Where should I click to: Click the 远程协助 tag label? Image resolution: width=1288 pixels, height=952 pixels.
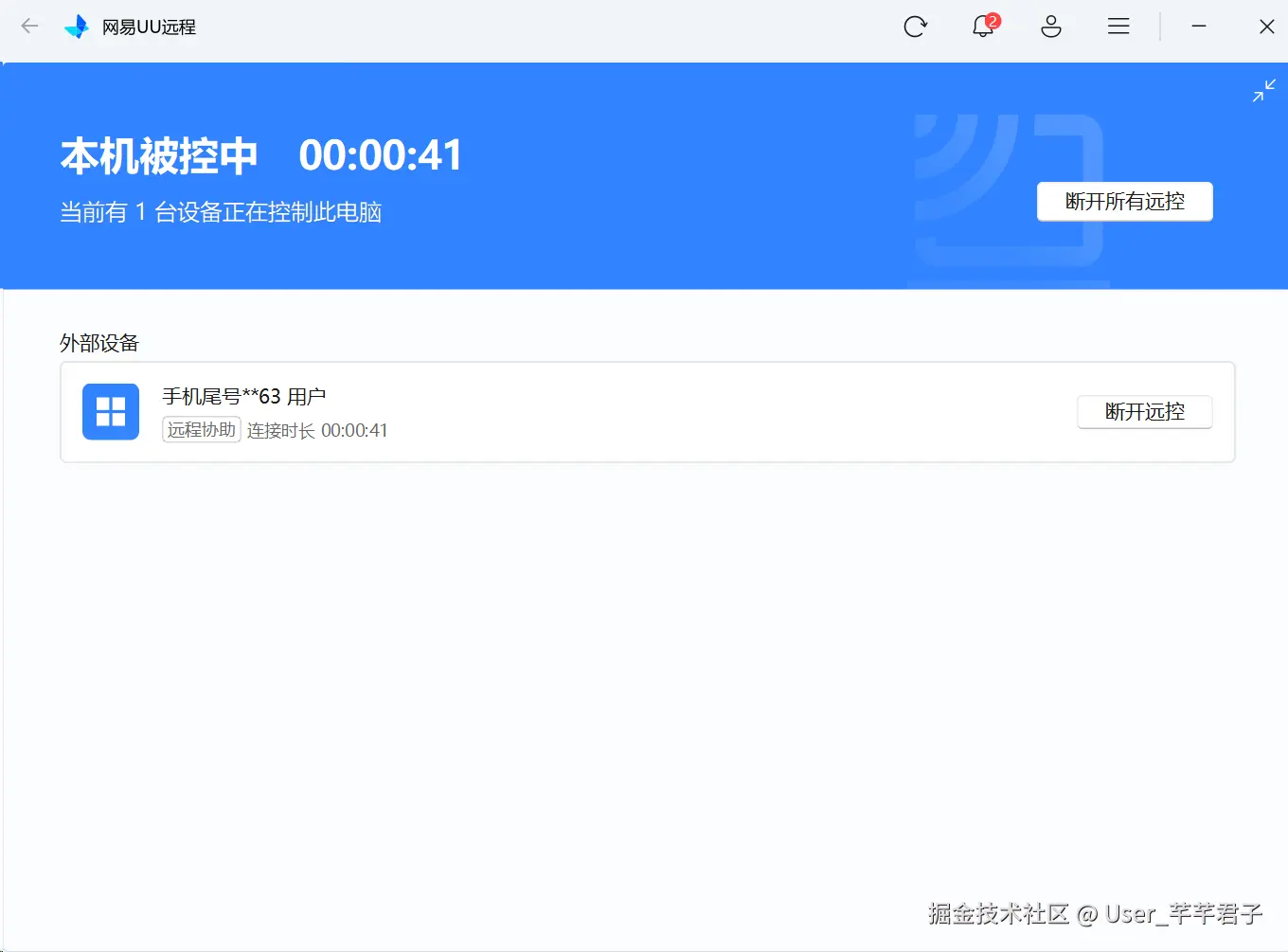[202, 430]
